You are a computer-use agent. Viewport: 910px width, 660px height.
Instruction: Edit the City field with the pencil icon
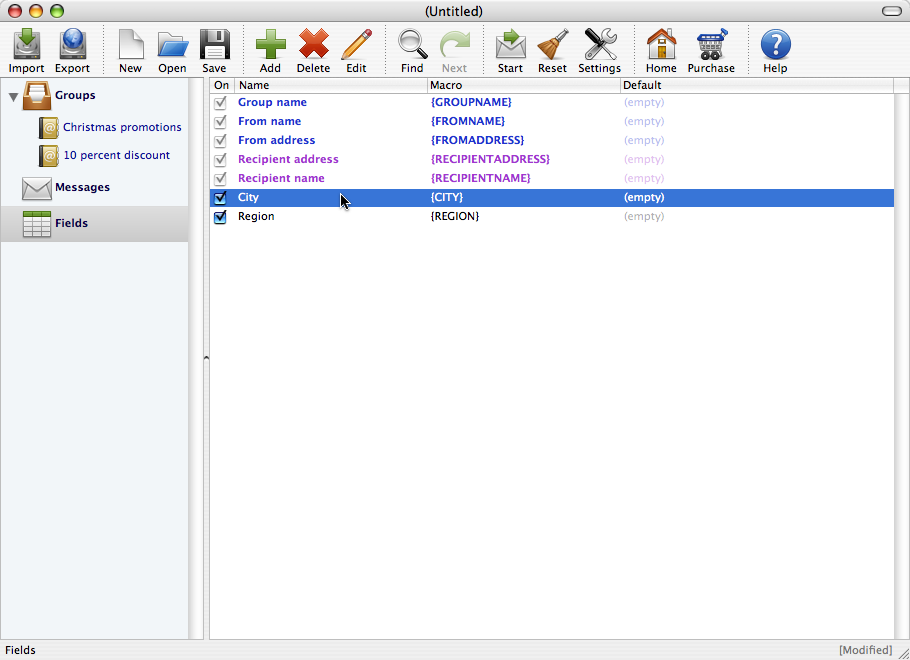click(357, 45)
